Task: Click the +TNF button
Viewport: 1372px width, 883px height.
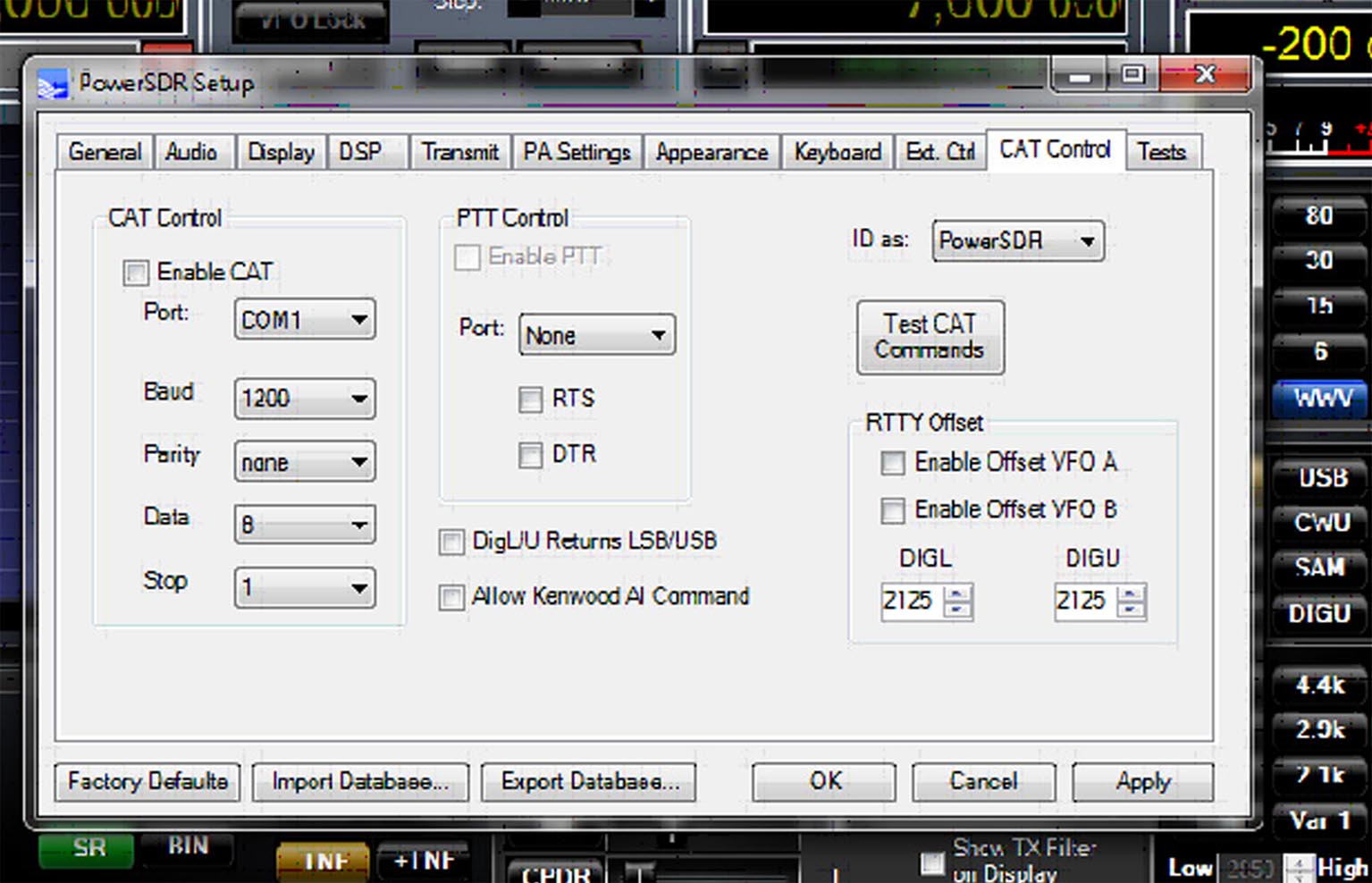Action: [x=424, y=861]
